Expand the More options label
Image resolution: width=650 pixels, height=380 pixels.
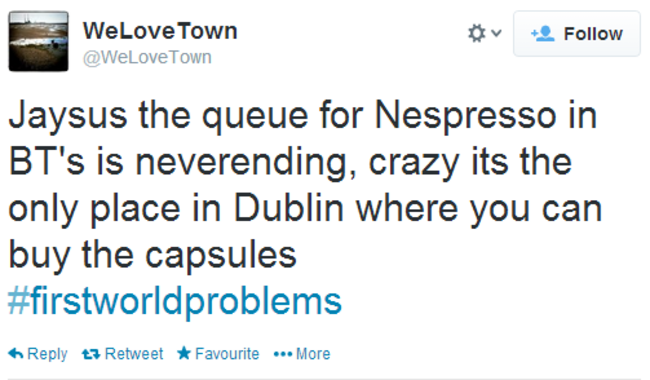[313, 353]
